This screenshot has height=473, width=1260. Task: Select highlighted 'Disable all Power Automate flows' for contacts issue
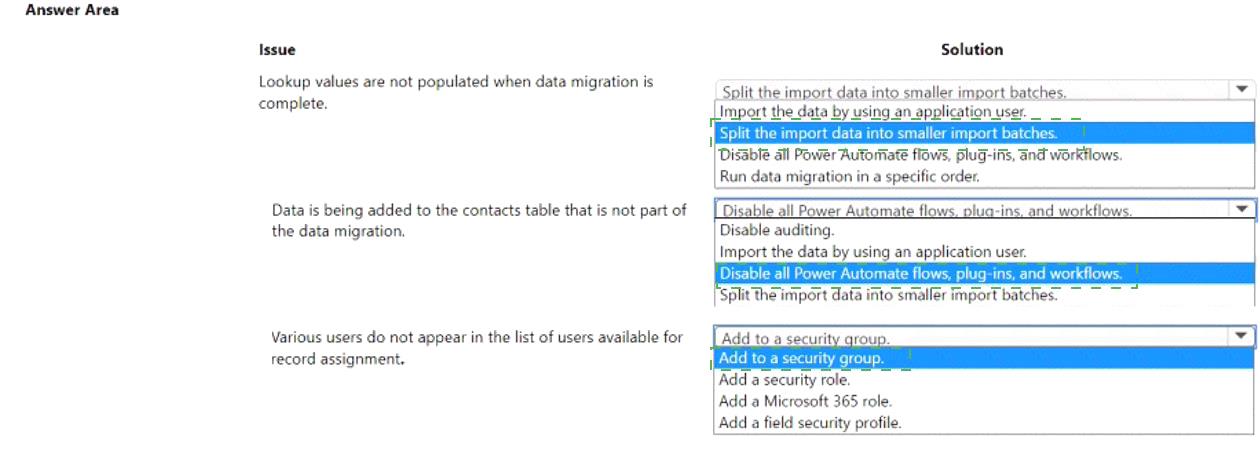[922, 273]
